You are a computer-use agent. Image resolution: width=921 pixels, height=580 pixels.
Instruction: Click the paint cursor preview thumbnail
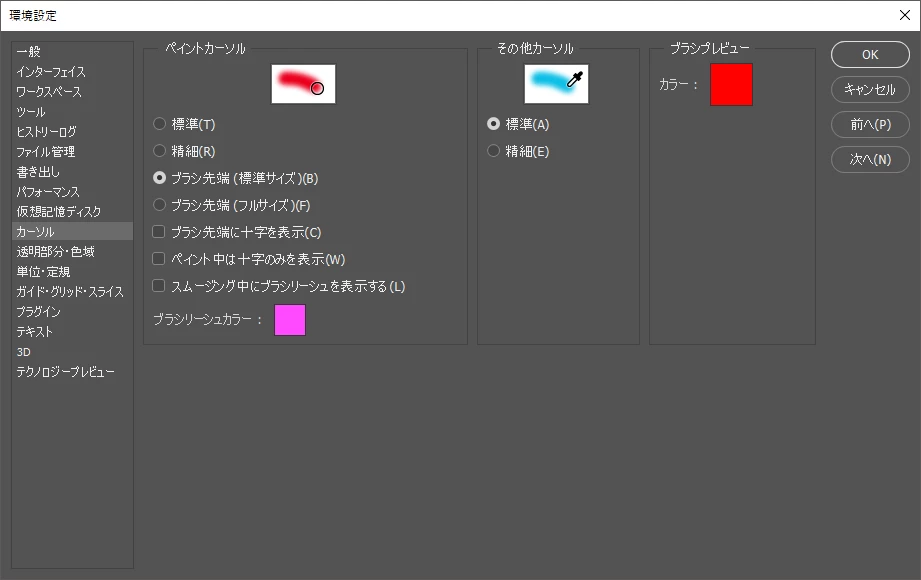303,84
